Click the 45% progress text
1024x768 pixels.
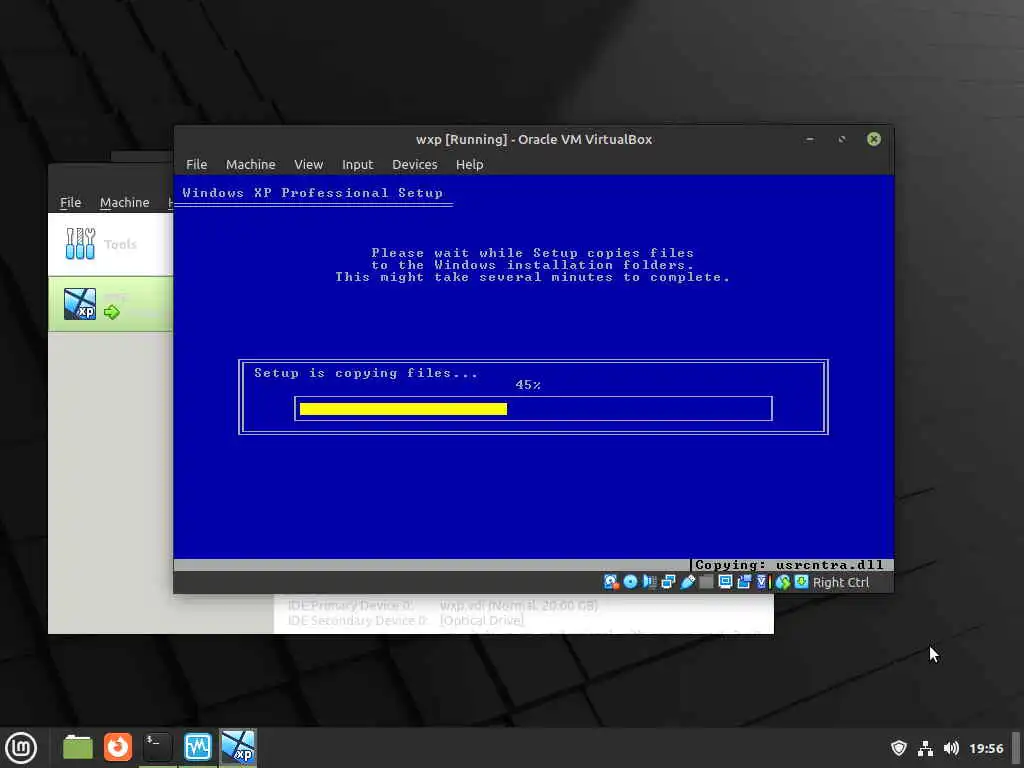click(528, 385)
